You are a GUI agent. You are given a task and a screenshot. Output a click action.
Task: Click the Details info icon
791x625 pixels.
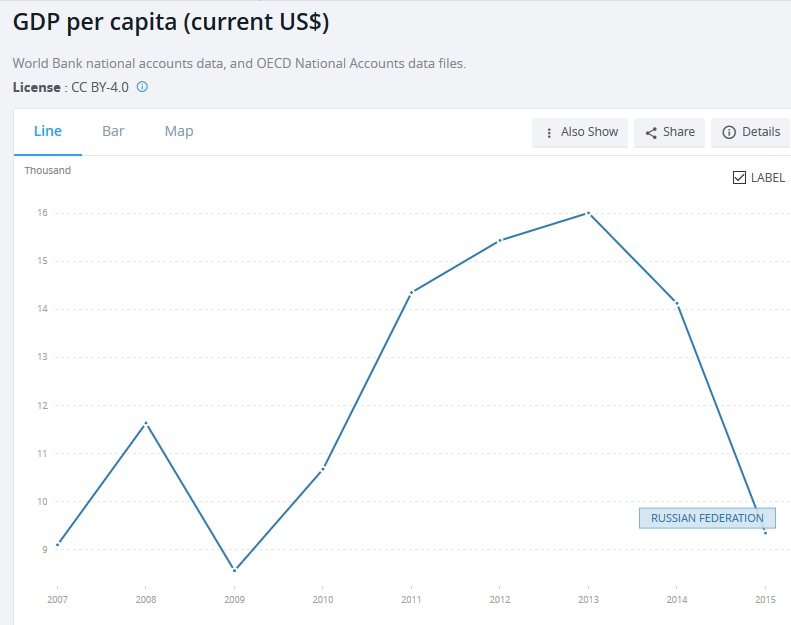pyautogui.click(x=729, y=133)
